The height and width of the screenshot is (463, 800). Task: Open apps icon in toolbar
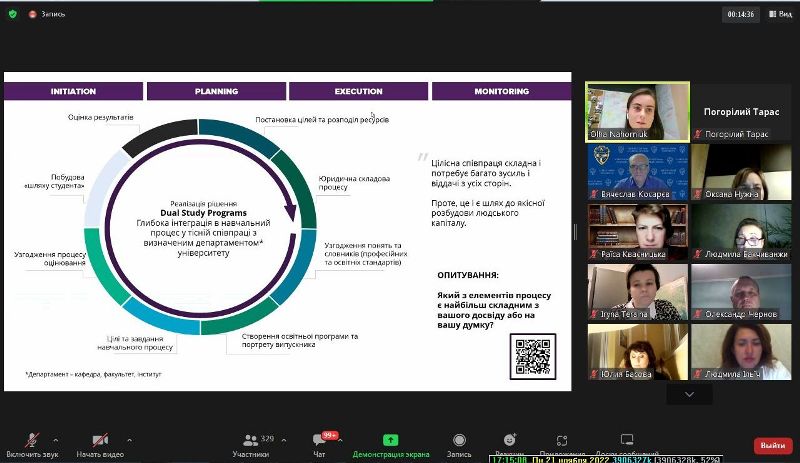(562, 440)
